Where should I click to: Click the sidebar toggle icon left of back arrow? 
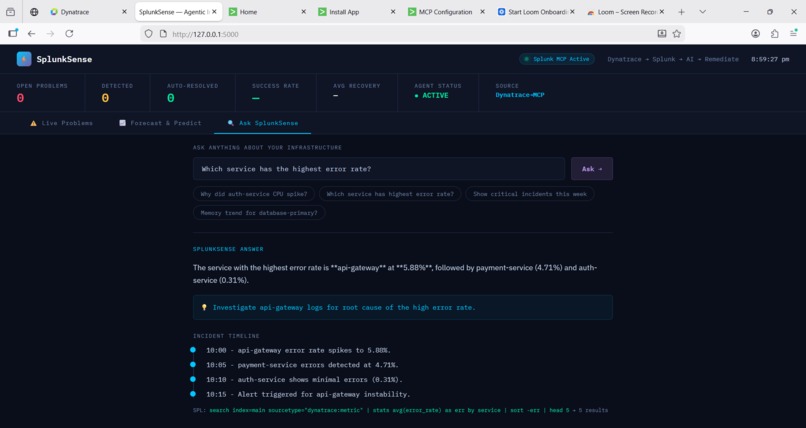pyautogui.click(x=13, y=33)
